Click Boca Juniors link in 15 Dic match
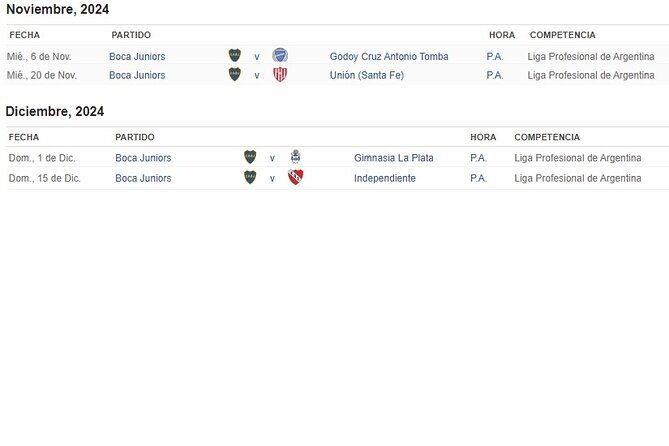 point(143,178)
